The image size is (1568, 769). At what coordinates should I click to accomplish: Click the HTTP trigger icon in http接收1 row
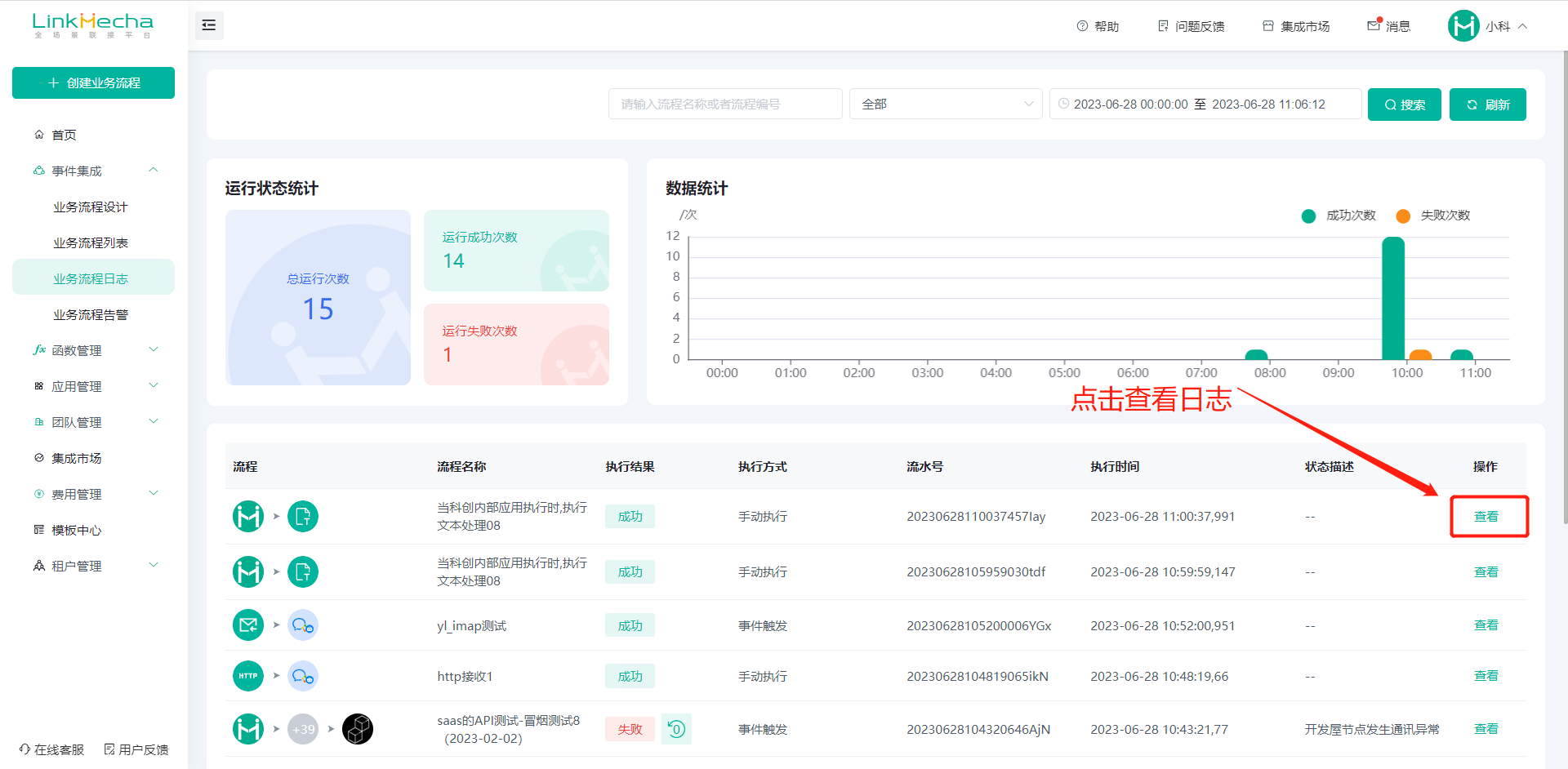pyautogui.click(x=248, y=676)
